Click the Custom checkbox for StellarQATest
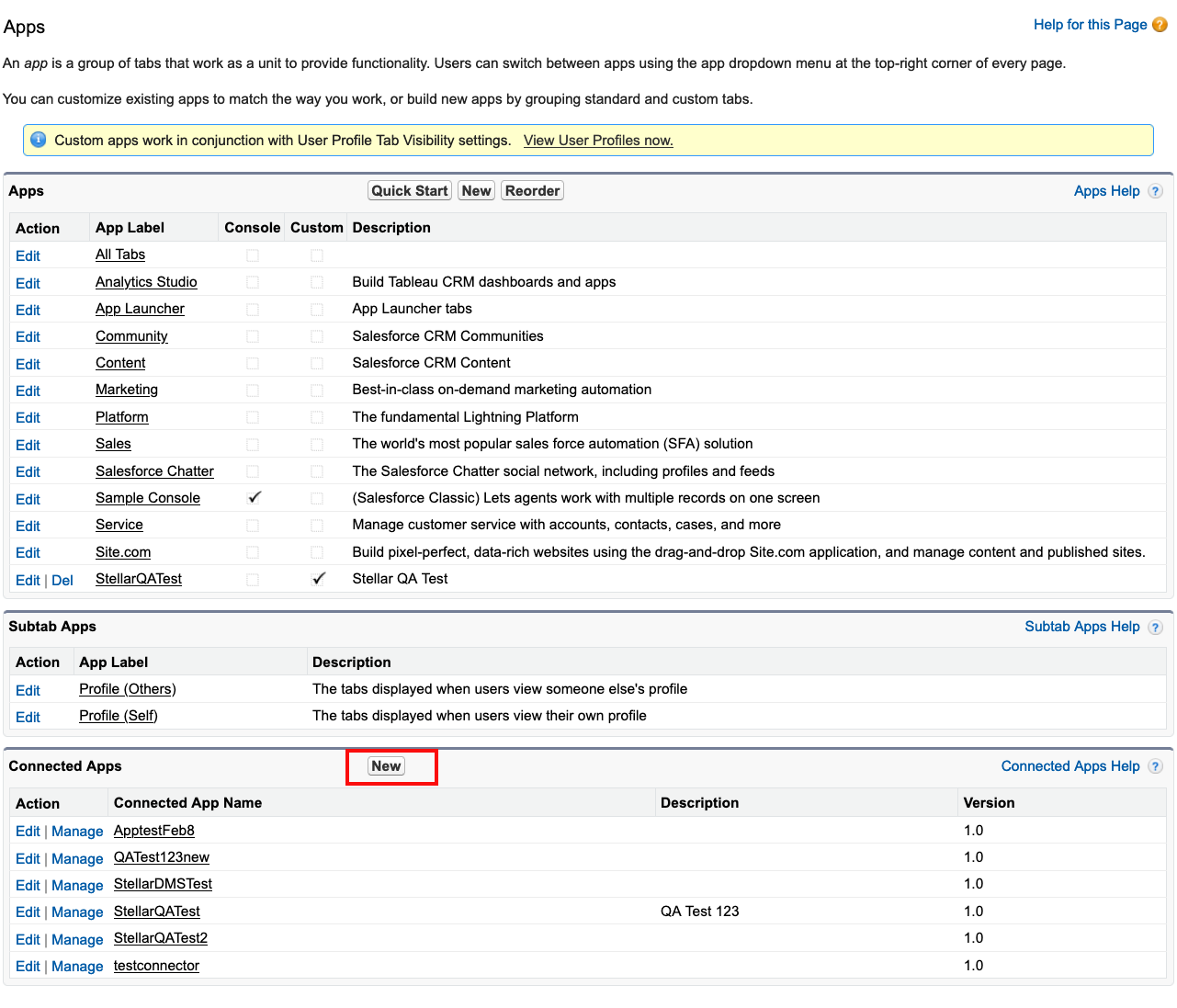This screenshot has width=1177, height=1008. (318, 579)
